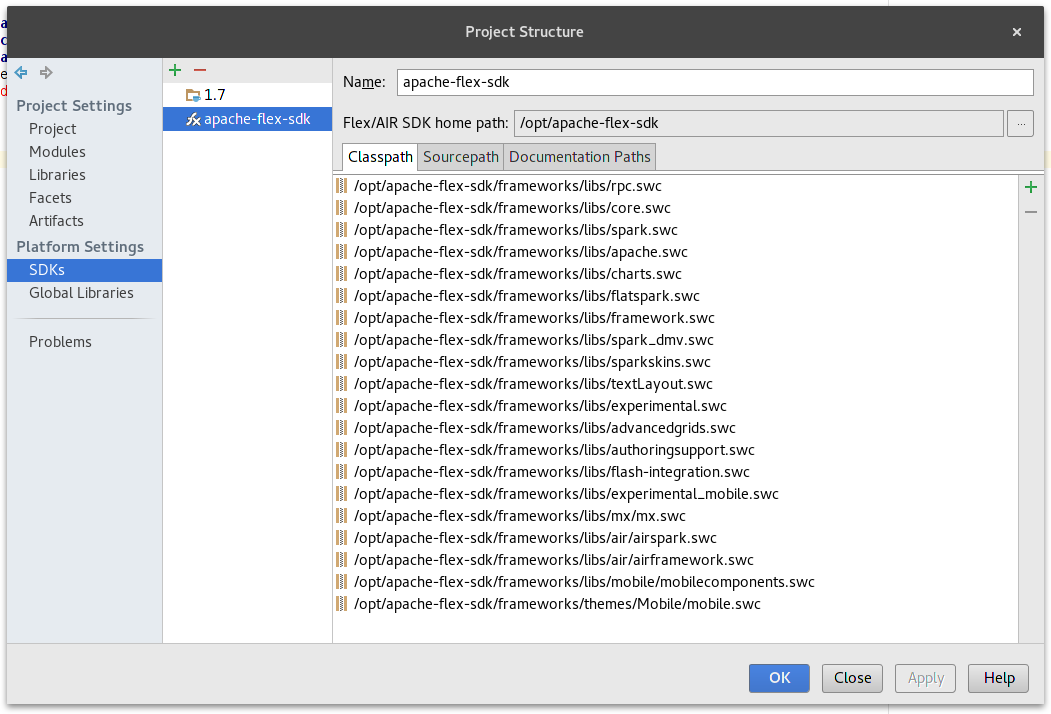This screenshot has height=714, width=1051.
Task: Open the Documentation Paths tab
Action: (x=580, y=157)
